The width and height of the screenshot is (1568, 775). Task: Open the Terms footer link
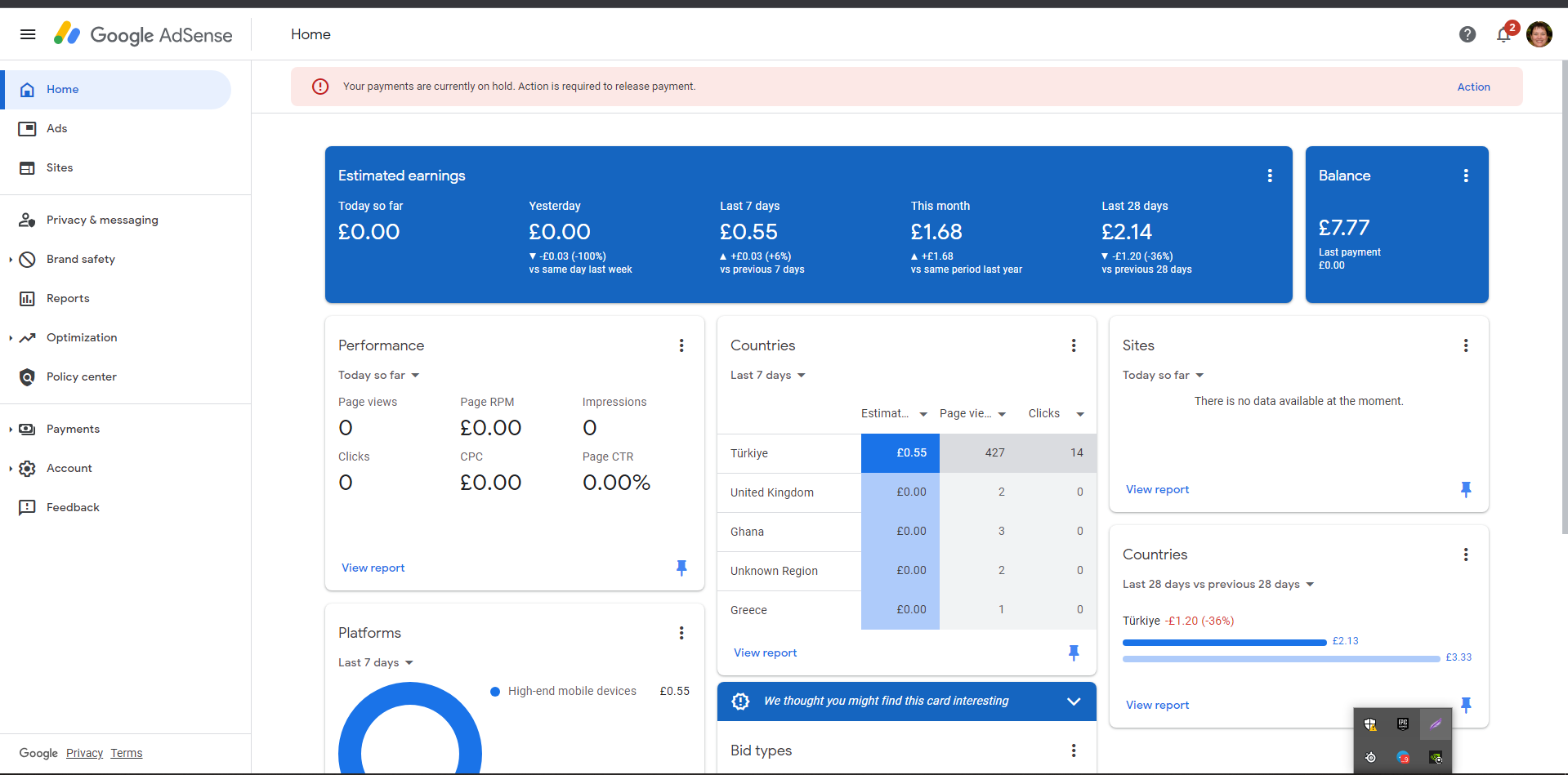[127, 753]
